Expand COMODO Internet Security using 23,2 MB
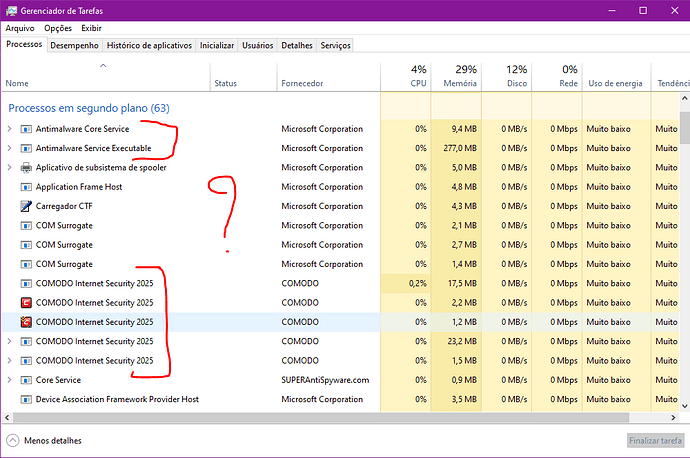 (x=10, y=341)
